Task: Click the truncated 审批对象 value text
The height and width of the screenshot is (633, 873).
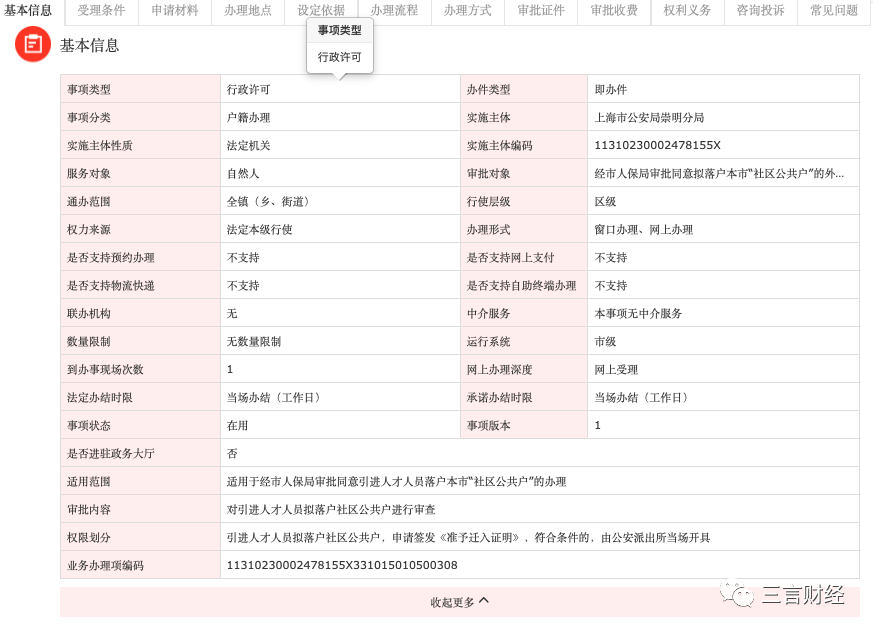Action: tap(719, 173)
